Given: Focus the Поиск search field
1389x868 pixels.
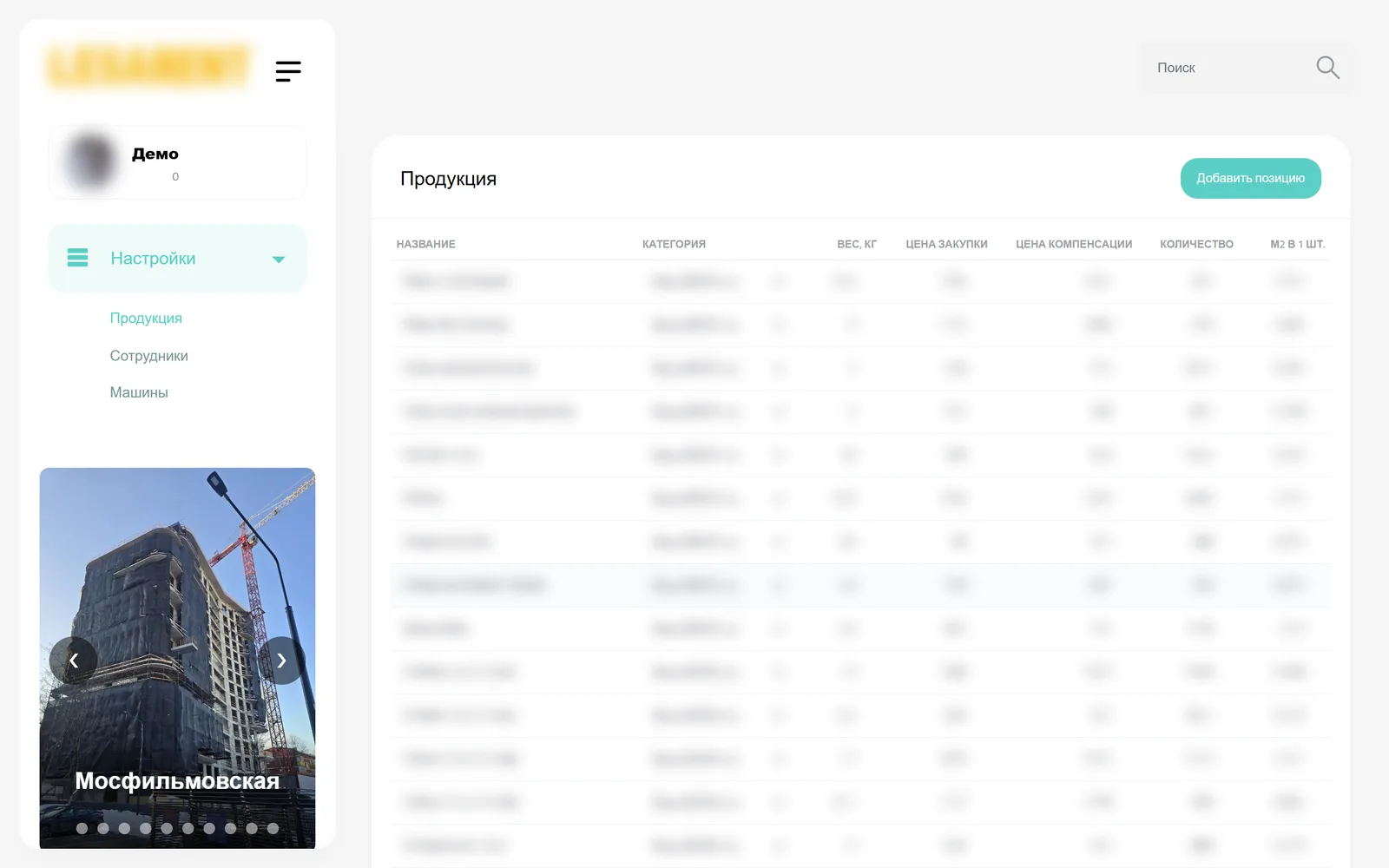Looking at the screenshot, I should pos(1233,68).
